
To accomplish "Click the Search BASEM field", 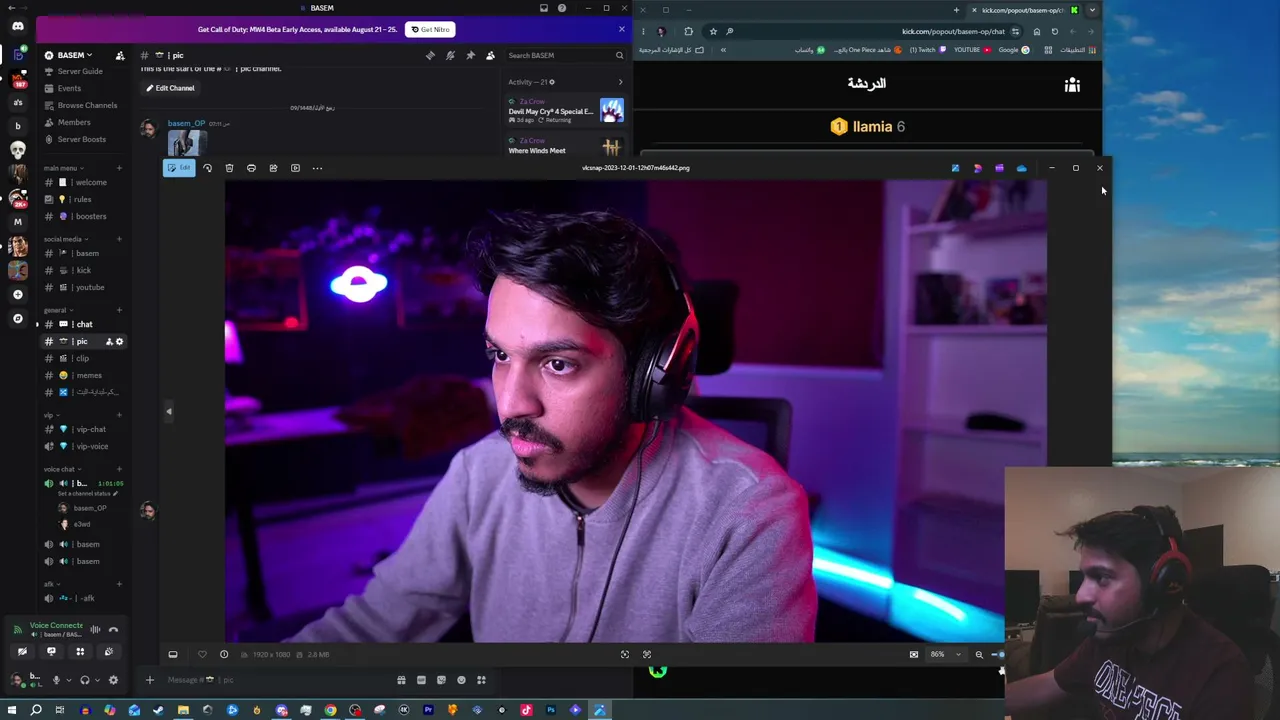I will tap(565, 55).
